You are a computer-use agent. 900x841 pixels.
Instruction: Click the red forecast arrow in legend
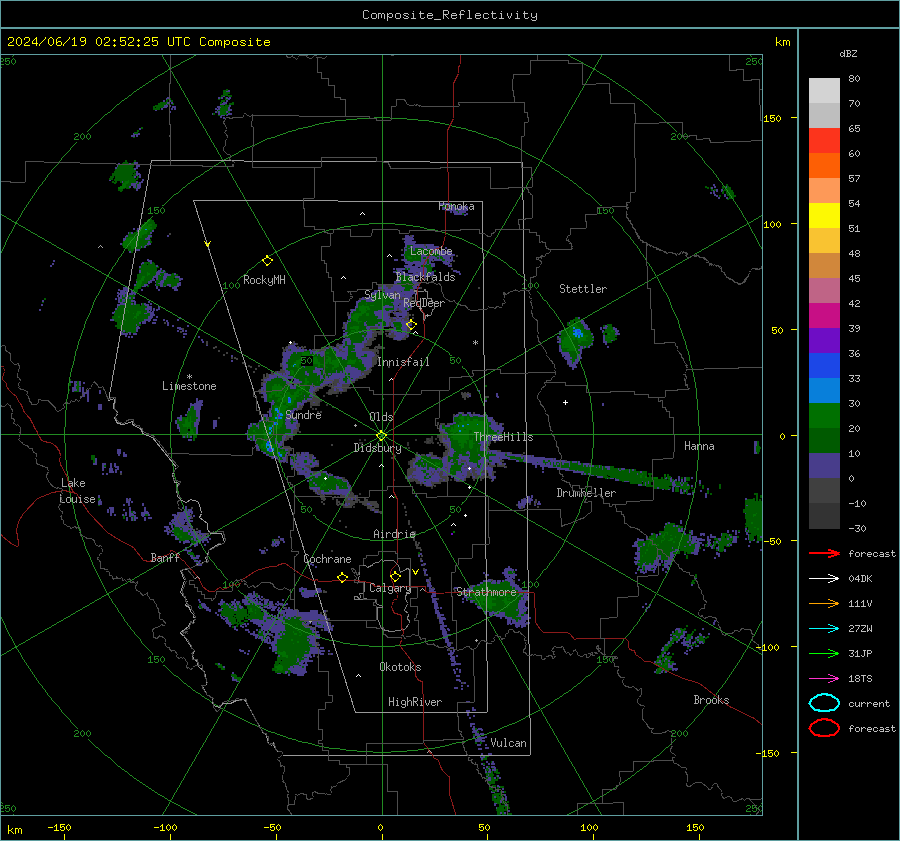pos(824,553)
